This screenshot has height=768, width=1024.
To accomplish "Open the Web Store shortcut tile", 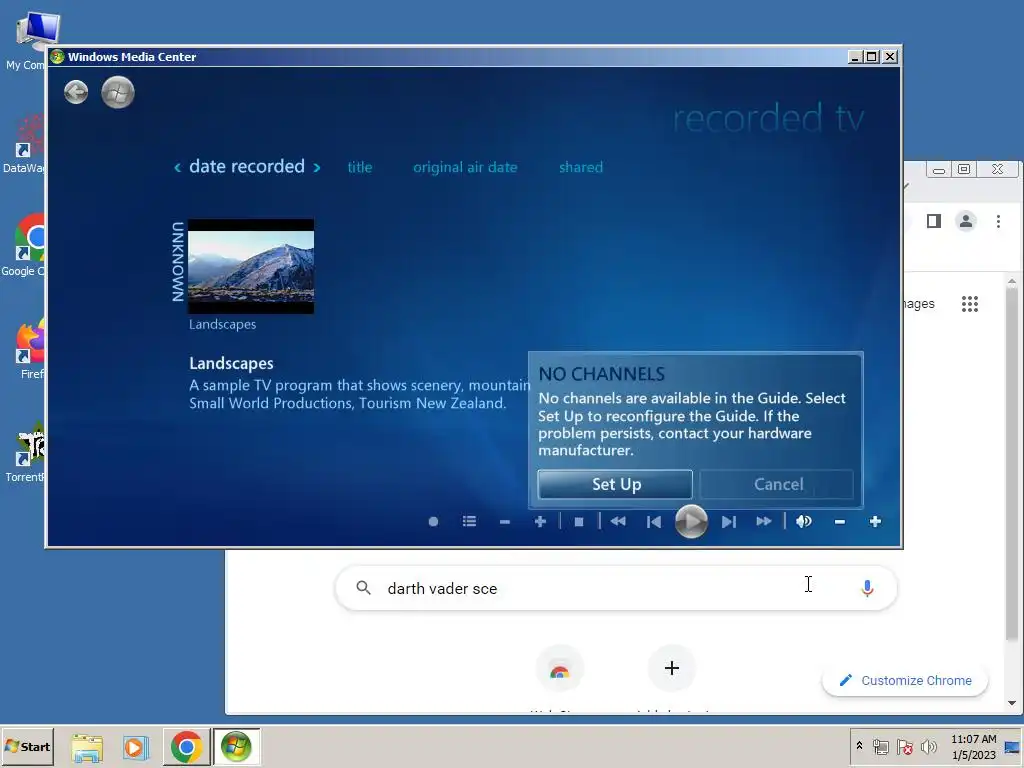I will coord(559,668).
